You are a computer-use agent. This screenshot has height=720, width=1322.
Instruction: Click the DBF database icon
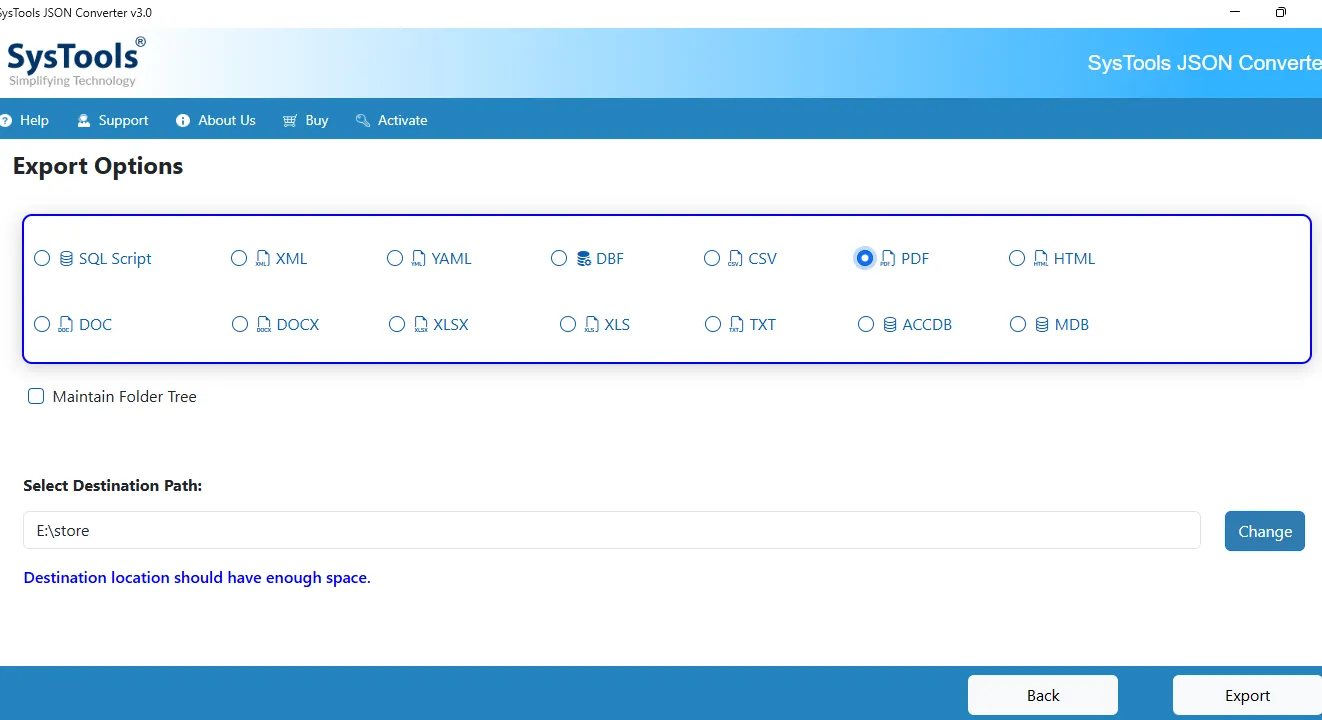click(584, 259)
